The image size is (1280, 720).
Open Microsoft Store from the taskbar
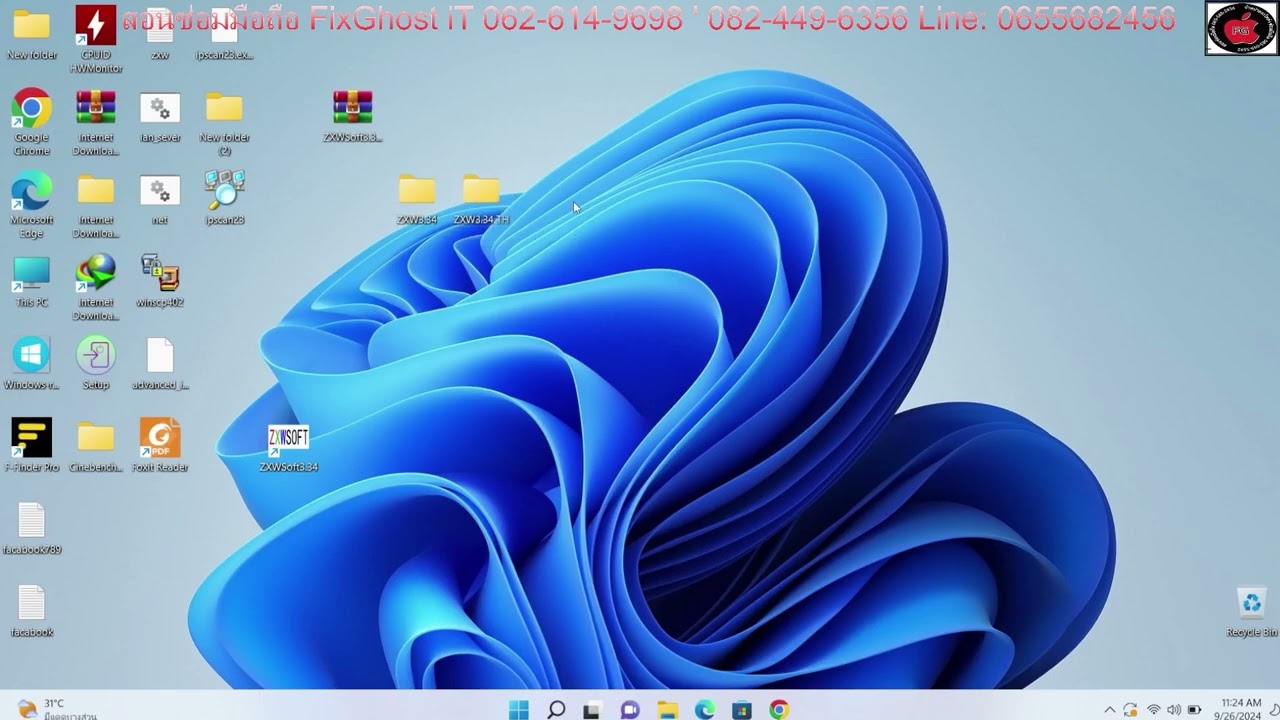point(742,710)
